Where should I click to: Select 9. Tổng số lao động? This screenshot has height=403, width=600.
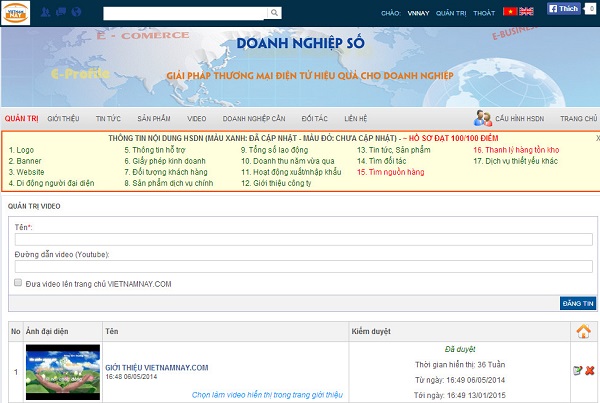click(x=274, y=150)
